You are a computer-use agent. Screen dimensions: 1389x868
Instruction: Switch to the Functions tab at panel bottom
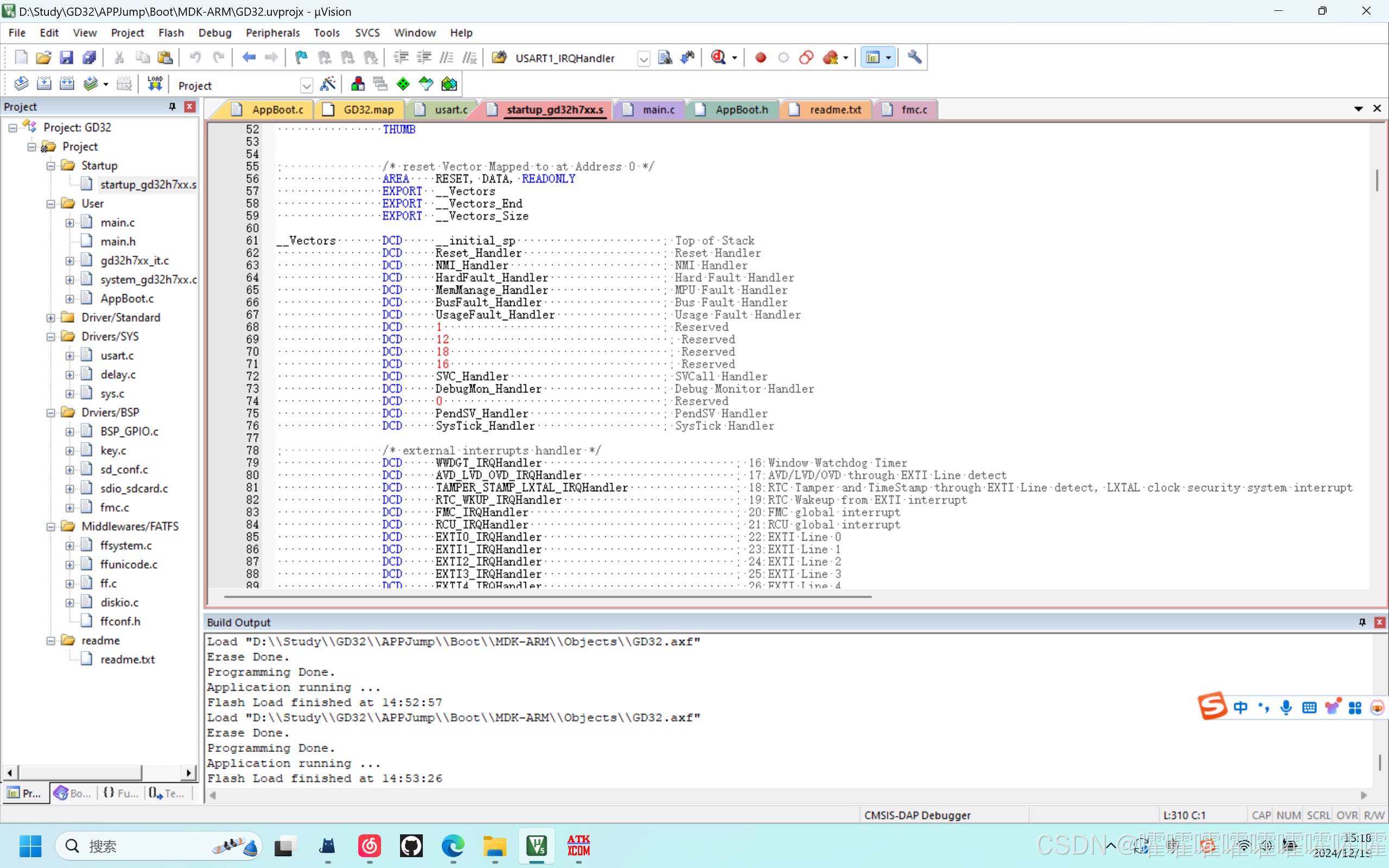[x=121, y=794]
